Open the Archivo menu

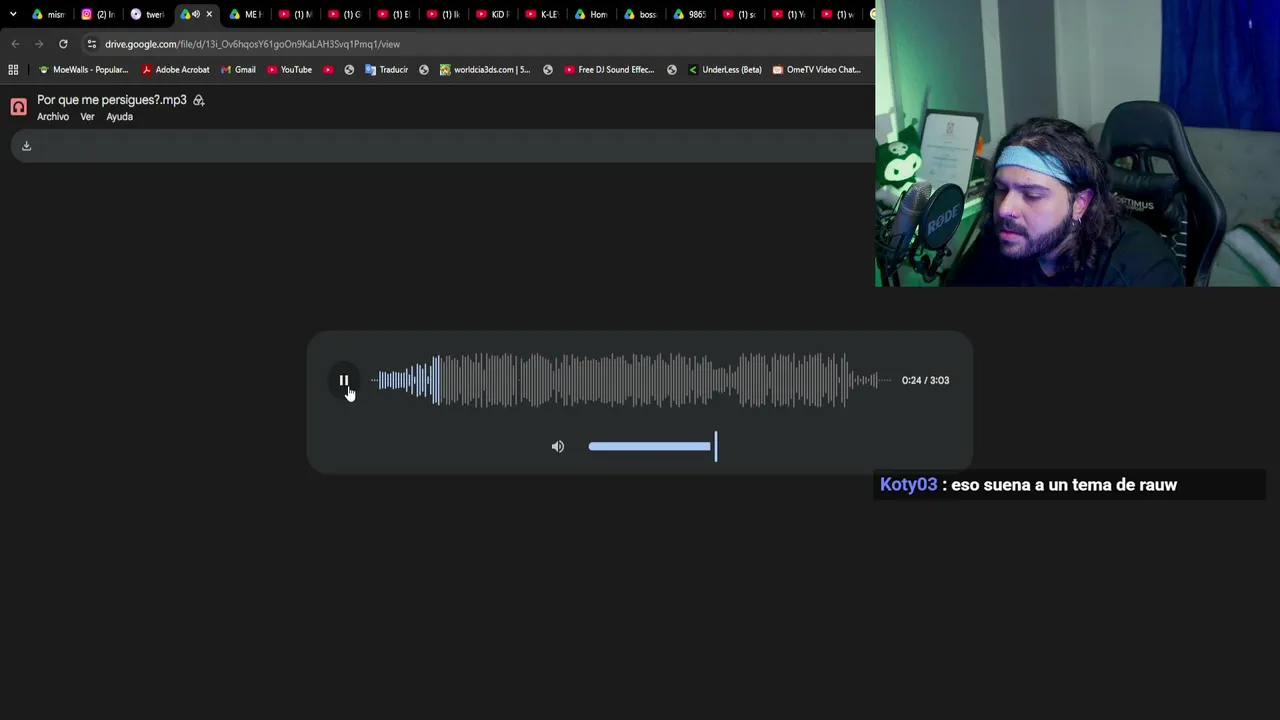(53, 117)
